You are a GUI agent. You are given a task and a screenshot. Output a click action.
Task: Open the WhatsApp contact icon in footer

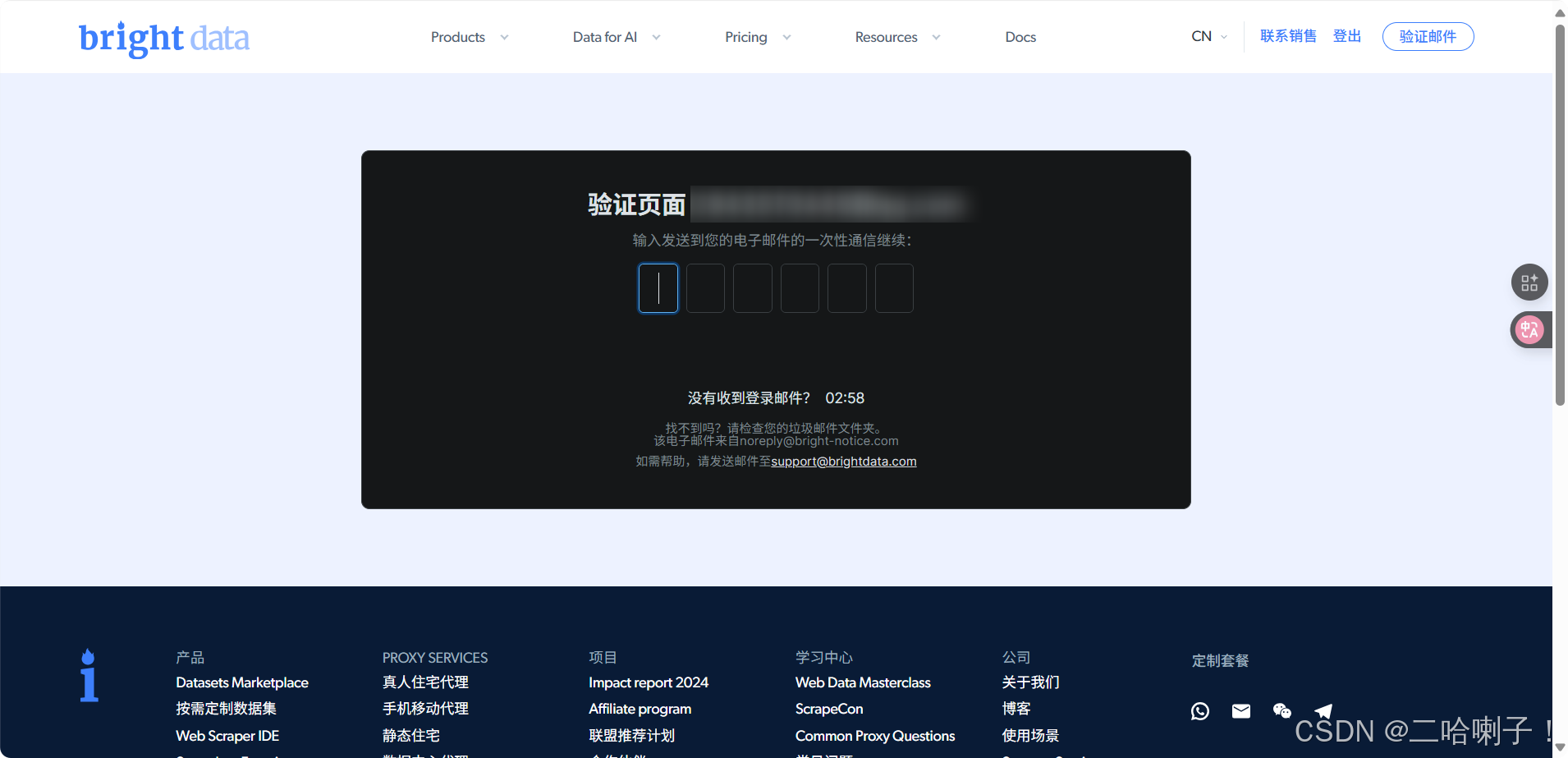pos(1200,711)
